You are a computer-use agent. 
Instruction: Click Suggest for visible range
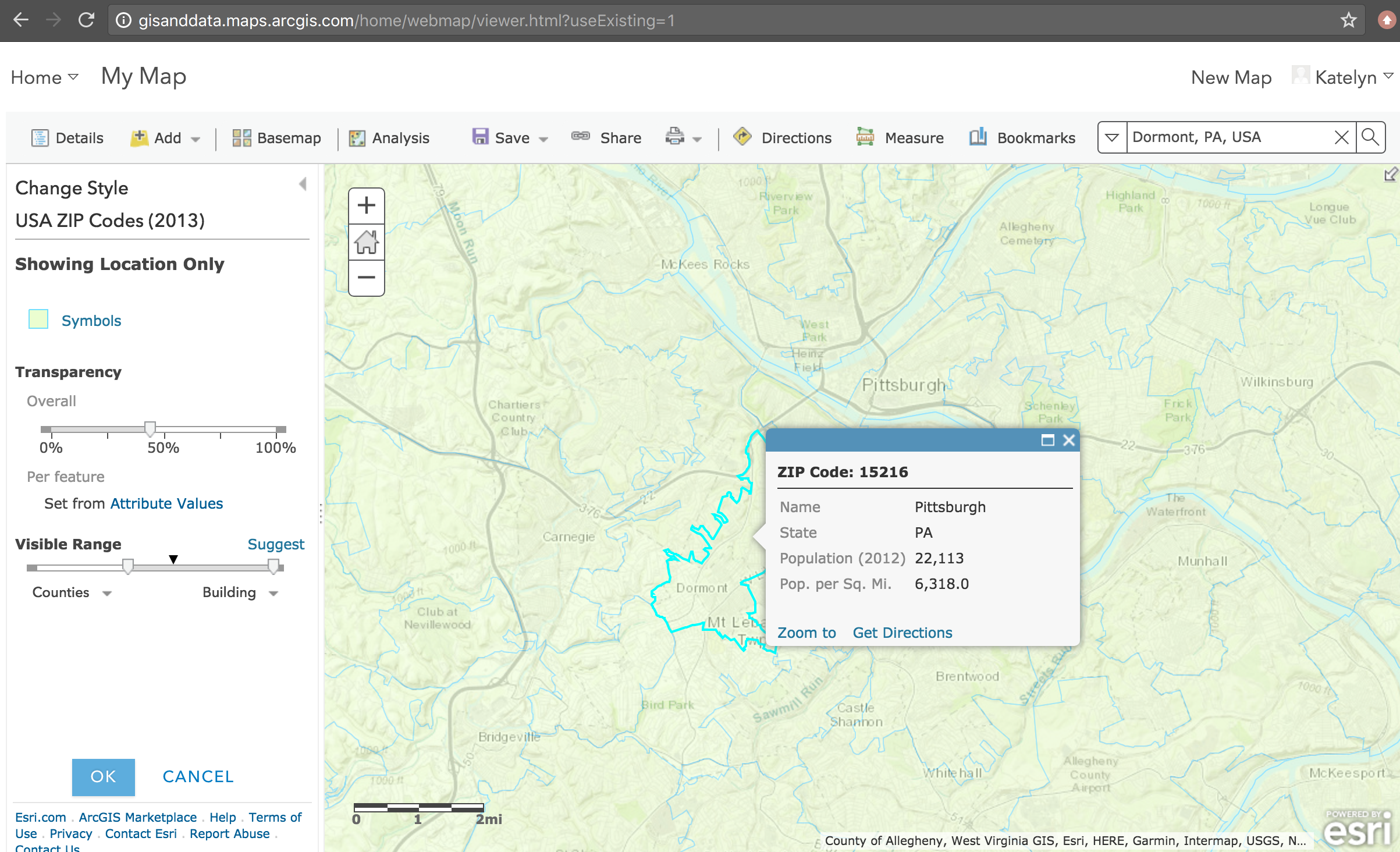276,544
